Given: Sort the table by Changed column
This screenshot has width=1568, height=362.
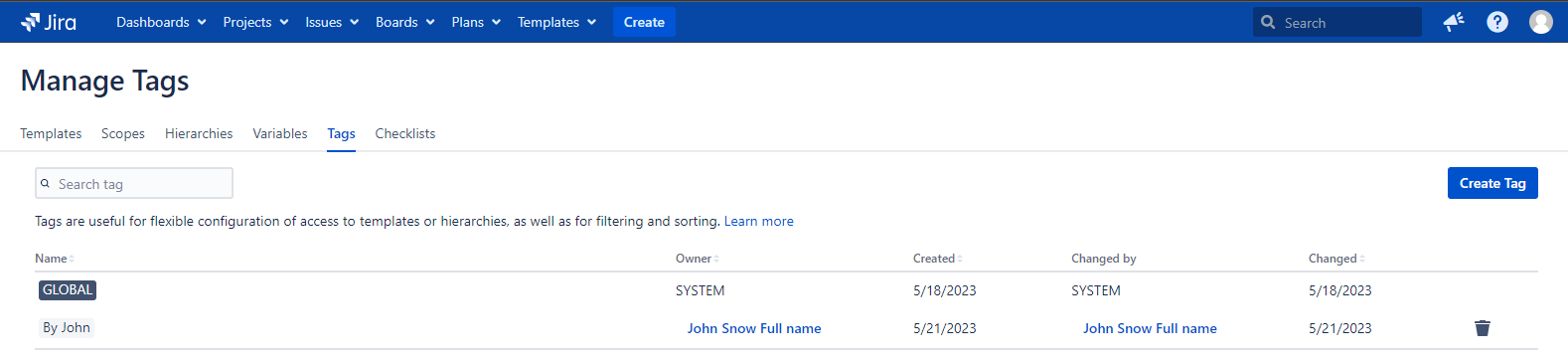Looking at the screenshot, I should (x=1336, y=259).
